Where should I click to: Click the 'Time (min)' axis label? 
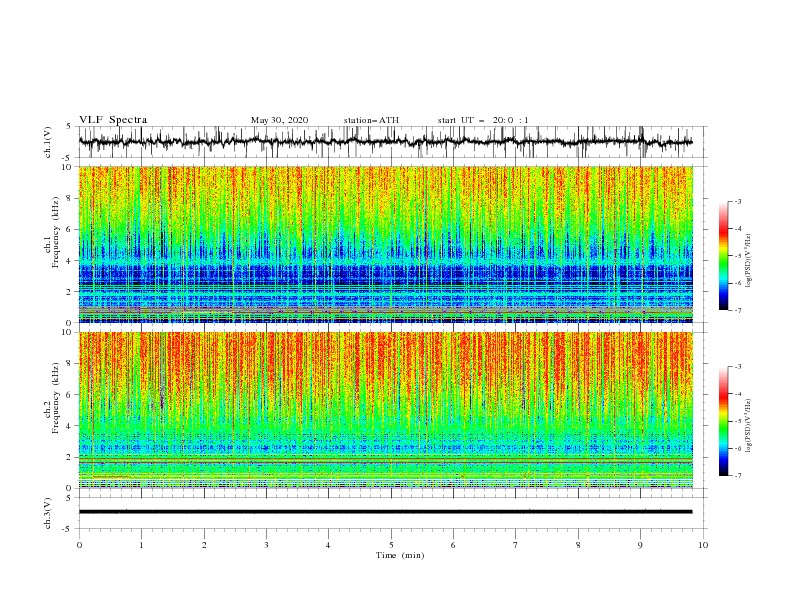pyautogui.click(x=400, y=555)
